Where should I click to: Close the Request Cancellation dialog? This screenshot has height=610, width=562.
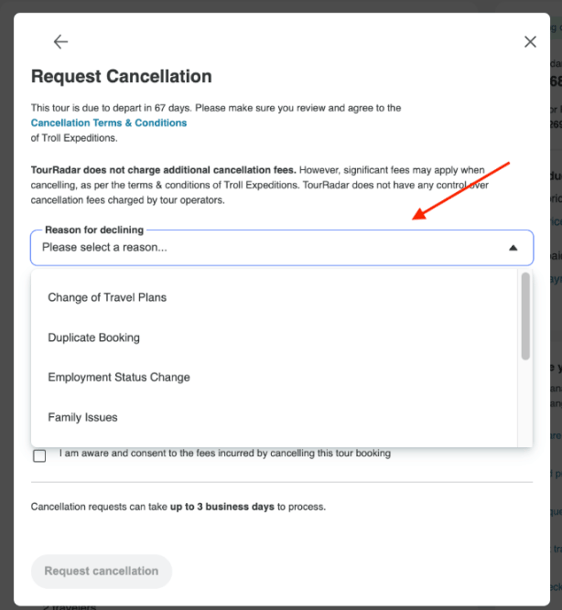[x=530, y=42]
